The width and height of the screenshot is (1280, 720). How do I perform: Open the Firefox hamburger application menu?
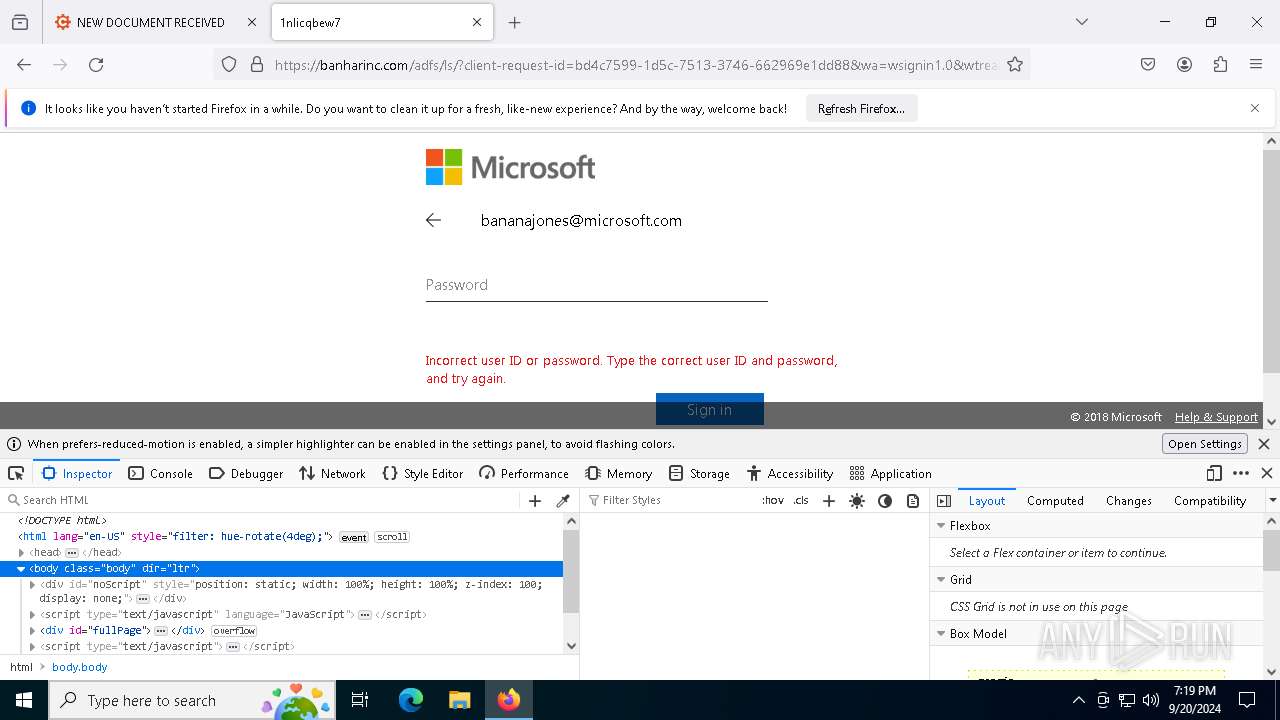coord(1256,64)
